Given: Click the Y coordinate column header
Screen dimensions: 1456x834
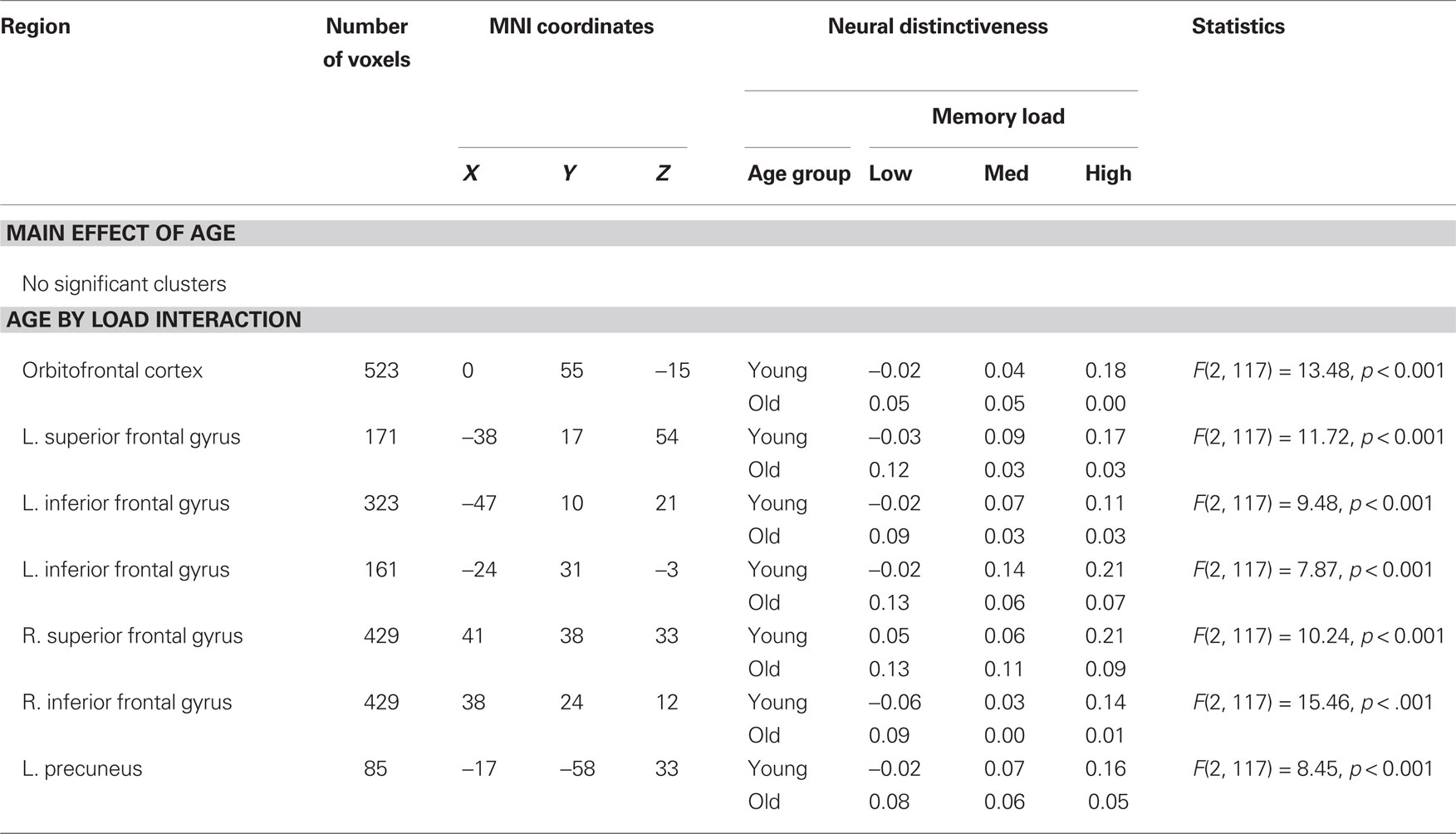Looking at the screenshot, I should tap(569, 174).
